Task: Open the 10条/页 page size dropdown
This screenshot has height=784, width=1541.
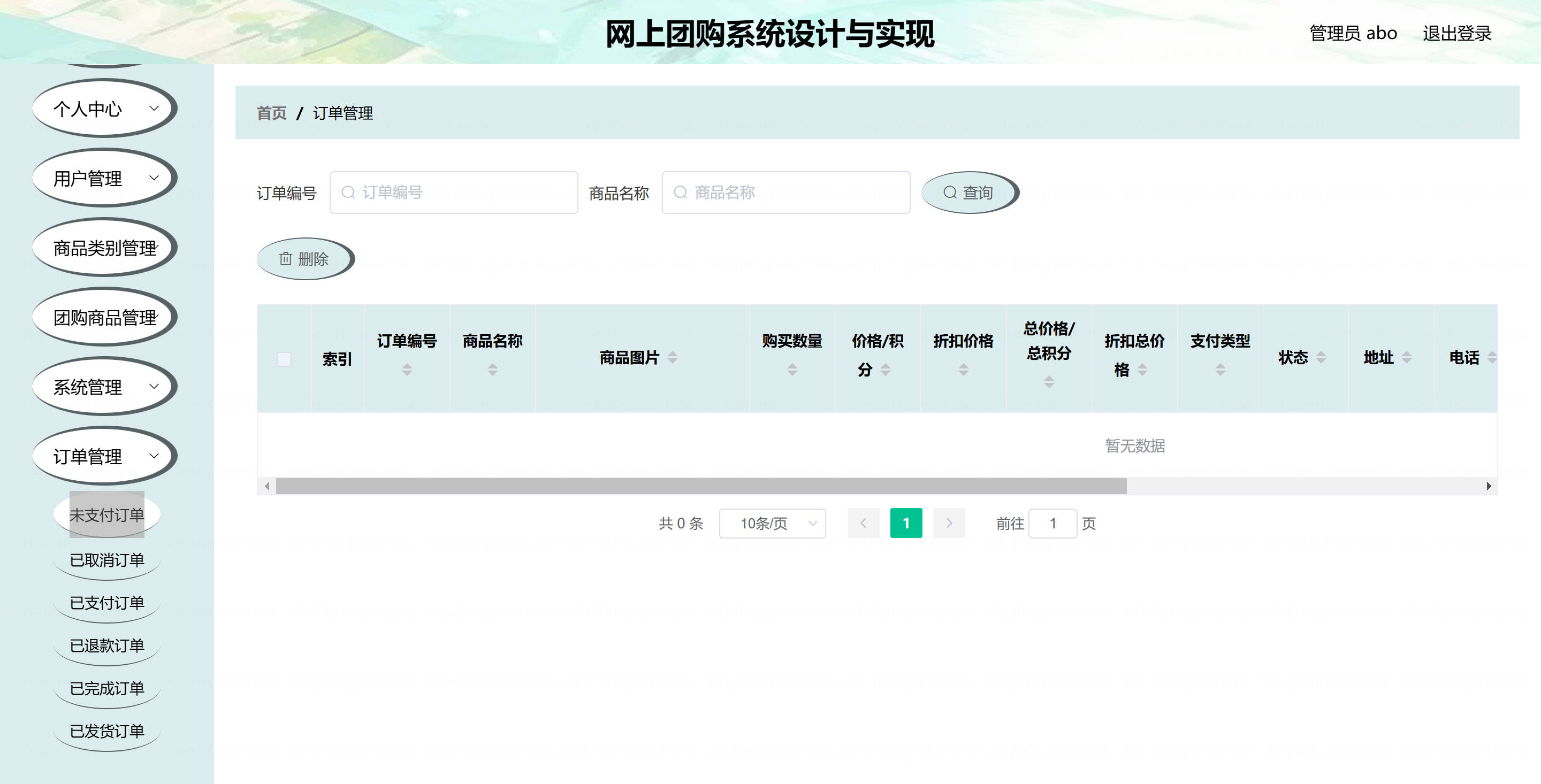Action: (x=772, y=523)
